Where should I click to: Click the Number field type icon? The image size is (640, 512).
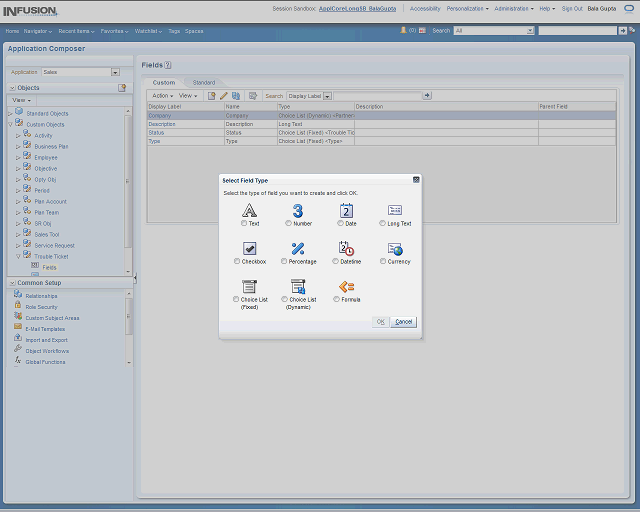pyautogui.click(x=297, y=210)
